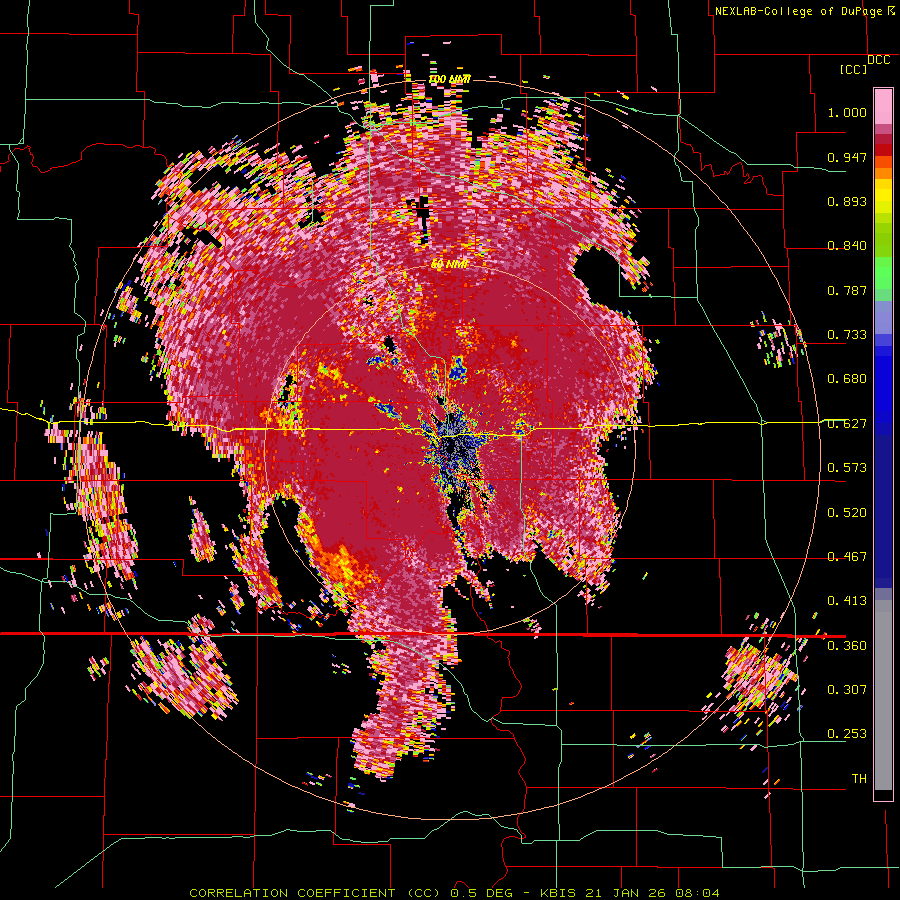This screenshot has height=900, width=900.
Task: Click the 0.627 value on the color scale
Action: pyautogui.click(x=847, y=424)
